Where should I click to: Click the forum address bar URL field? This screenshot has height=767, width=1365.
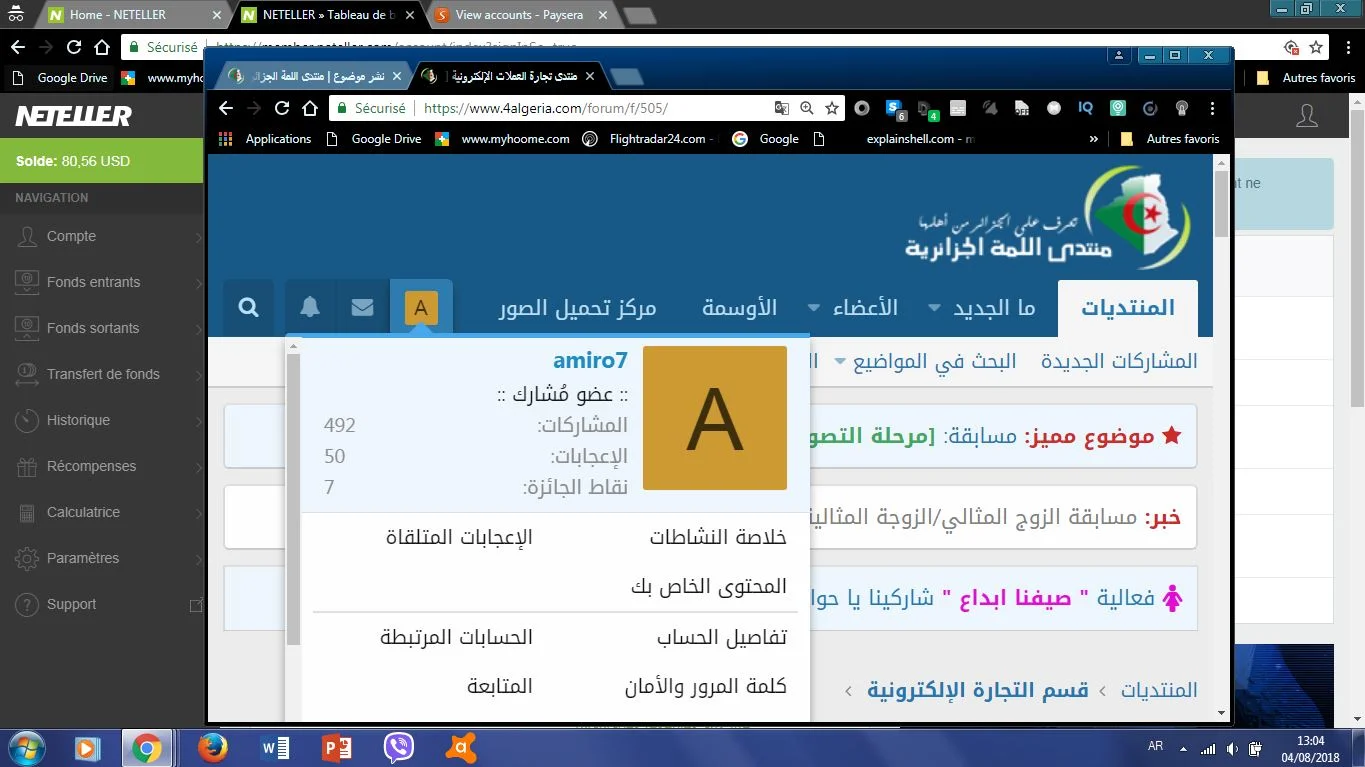coord(590,108)
